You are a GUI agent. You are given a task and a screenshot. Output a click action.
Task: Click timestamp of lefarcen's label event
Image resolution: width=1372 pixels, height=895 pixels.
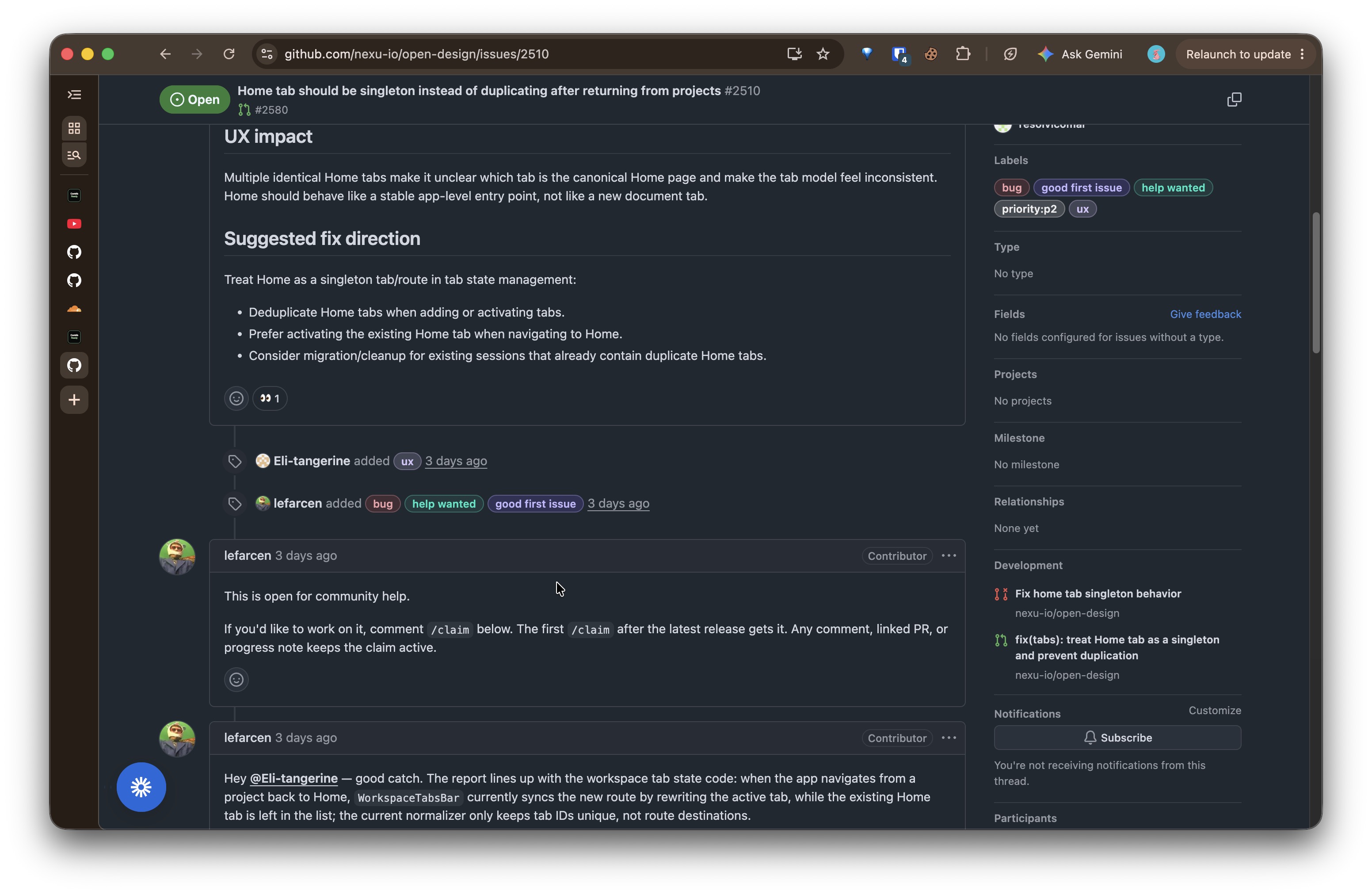click(x=618, y=504)
